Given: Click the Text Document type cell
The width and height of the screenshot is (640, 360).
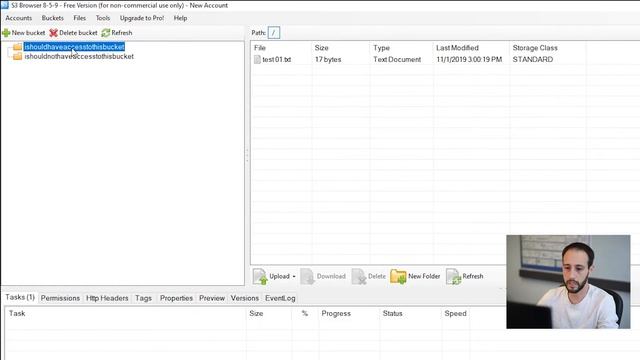Looking at the screenshot, I should click(397, 60).
